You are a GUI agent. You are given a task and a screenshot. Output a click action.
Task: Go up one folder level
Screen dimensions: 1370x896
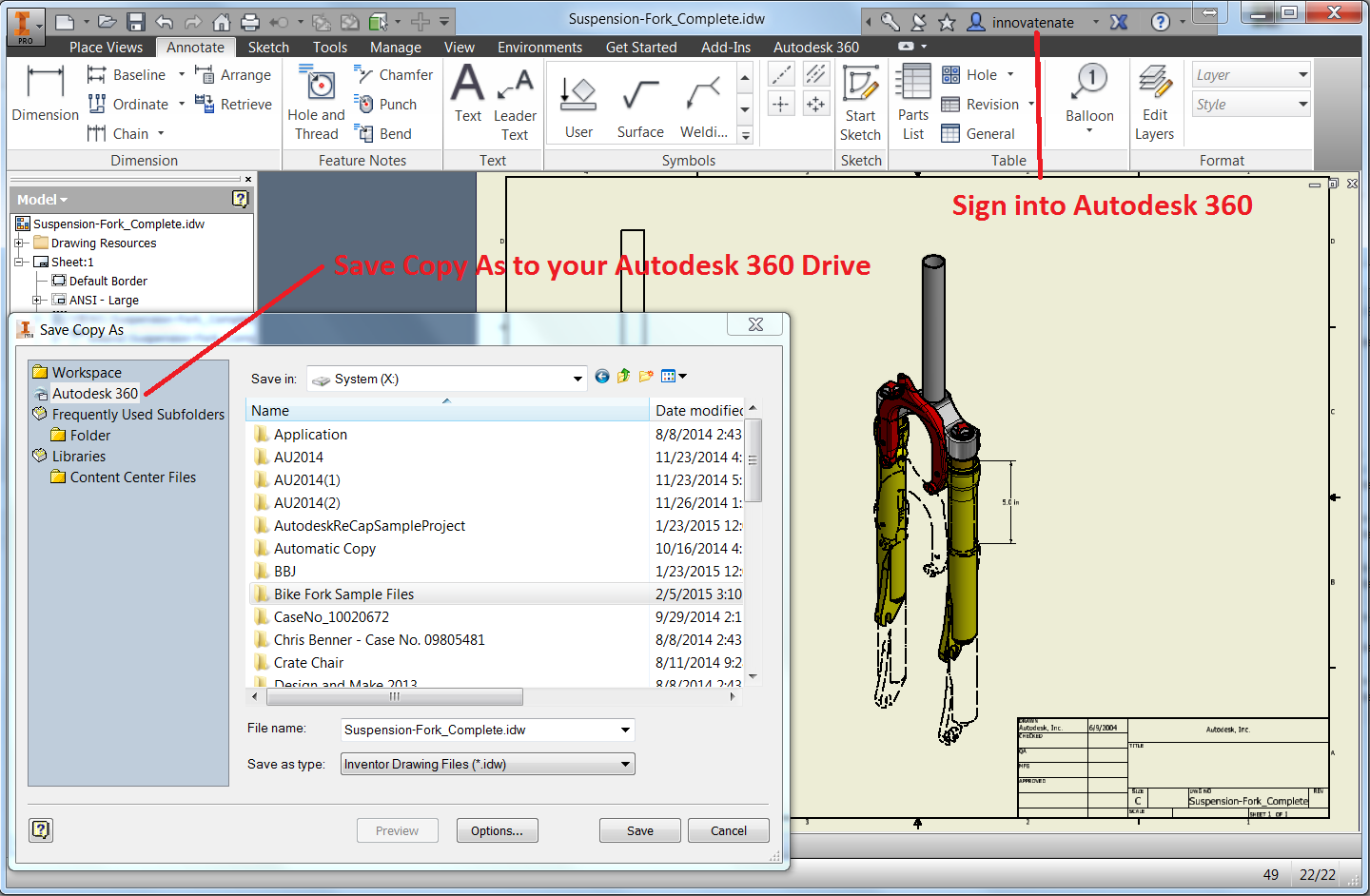[x=624, y=377]
